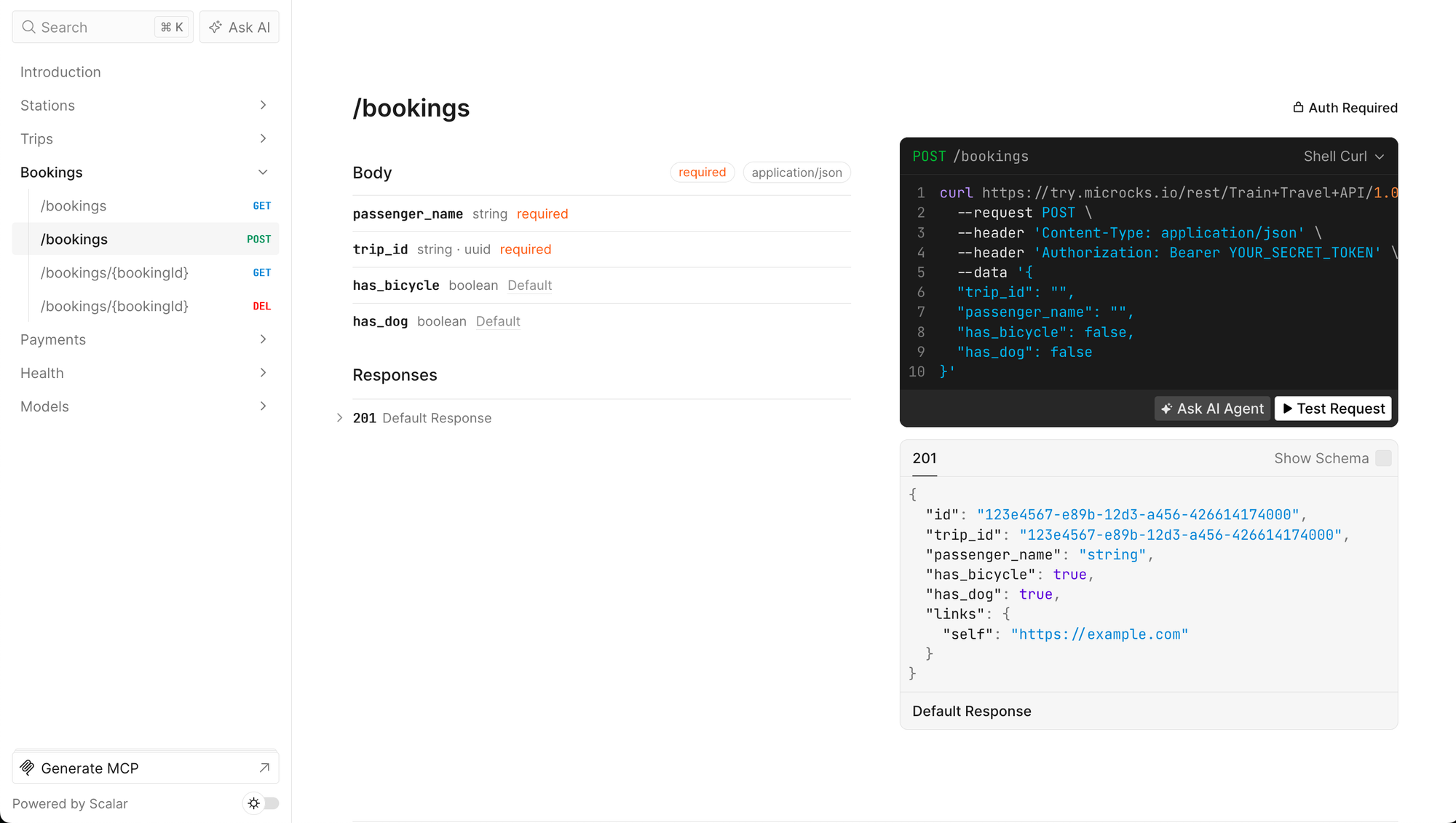Click the search magnifier icon

click(x=28, y=27)
